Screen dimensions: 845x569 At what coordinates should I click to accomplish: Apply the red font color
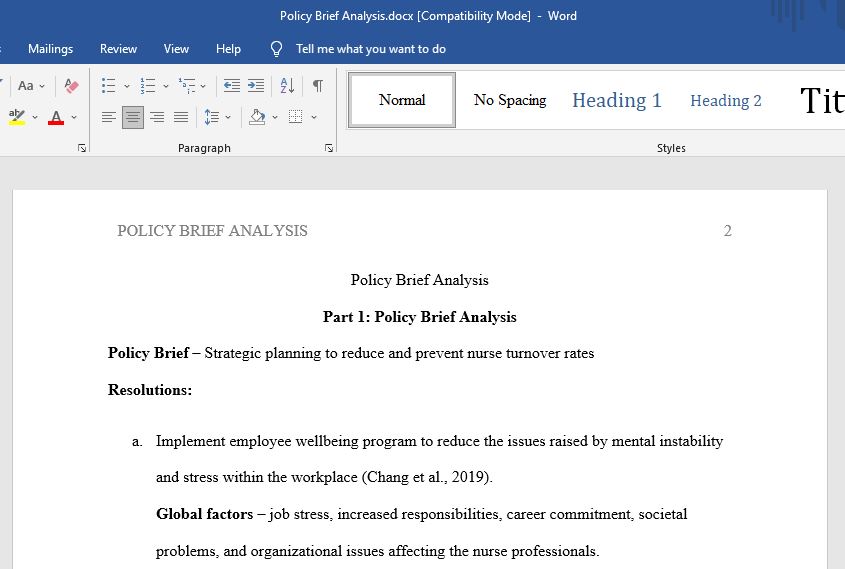click(56, 117)
